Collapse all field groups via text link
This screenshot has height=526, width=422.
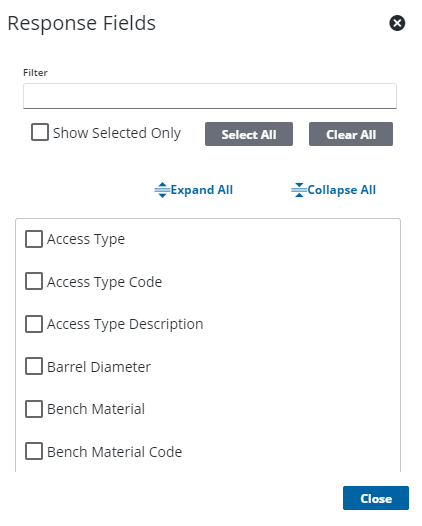(341, 190)
